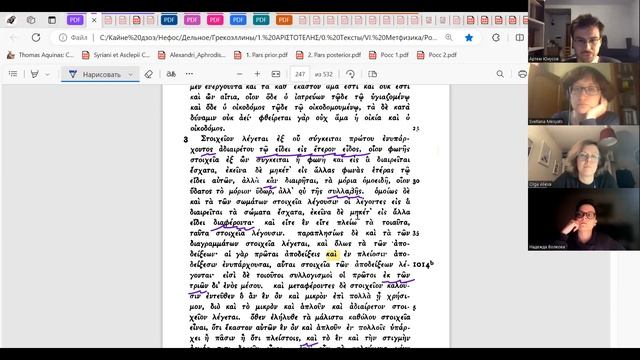Expand the highlight color dropdown arrow
Image resolution: width=640 pixels, height=360 pixels.
48,74
